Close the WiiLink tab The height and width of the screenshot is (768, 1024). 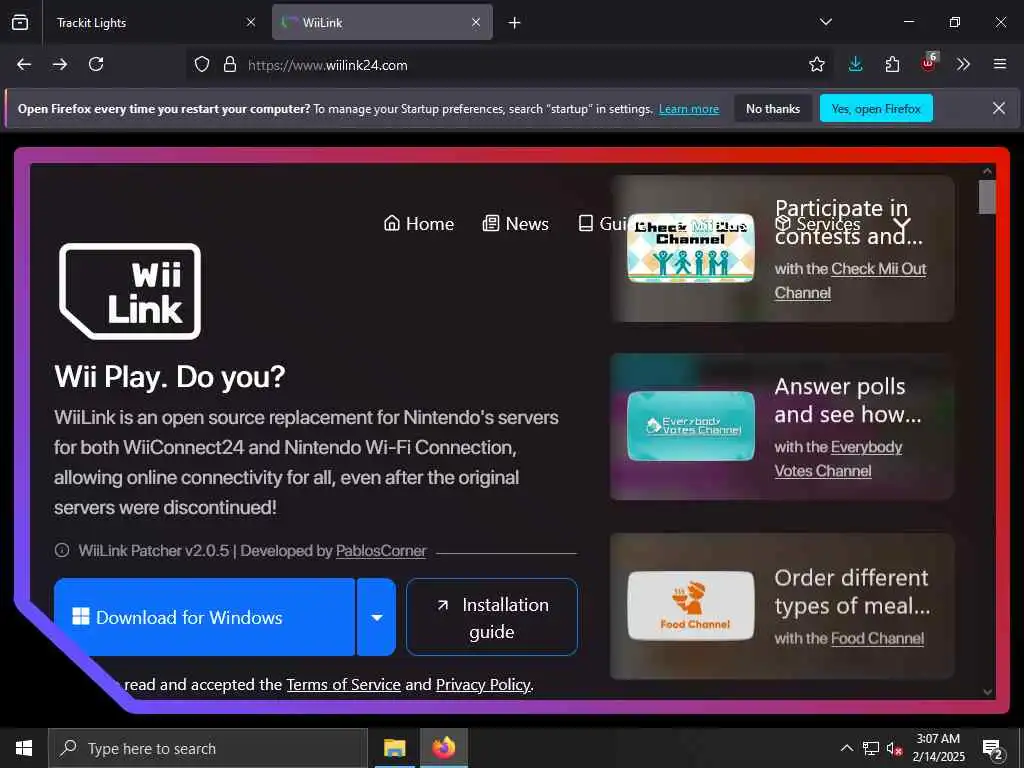point(476,23)
